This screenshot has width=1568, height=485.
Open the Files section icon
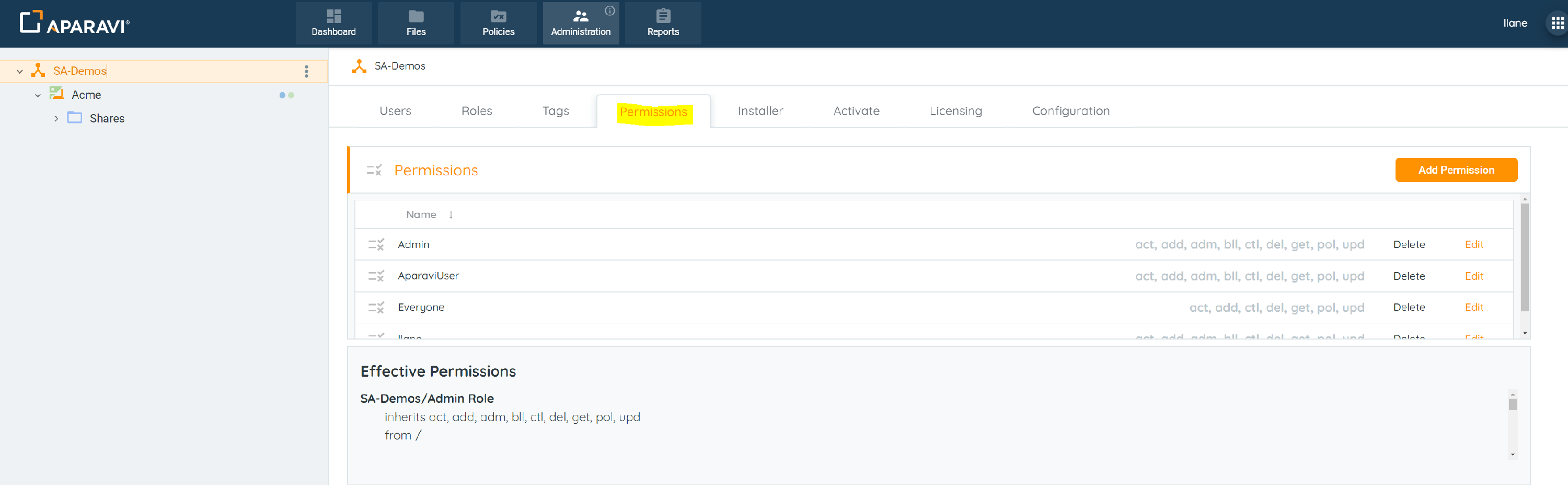(416, 16)
